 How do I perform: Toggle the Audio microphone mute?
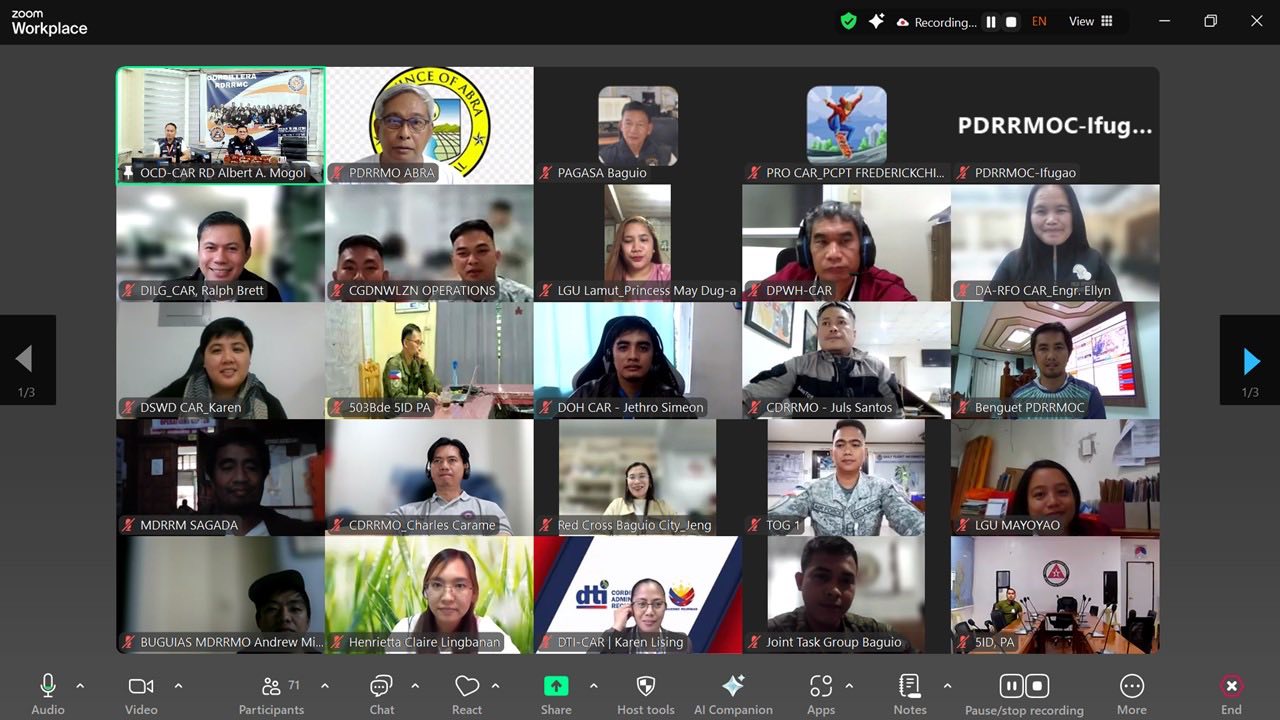[47, 695]
